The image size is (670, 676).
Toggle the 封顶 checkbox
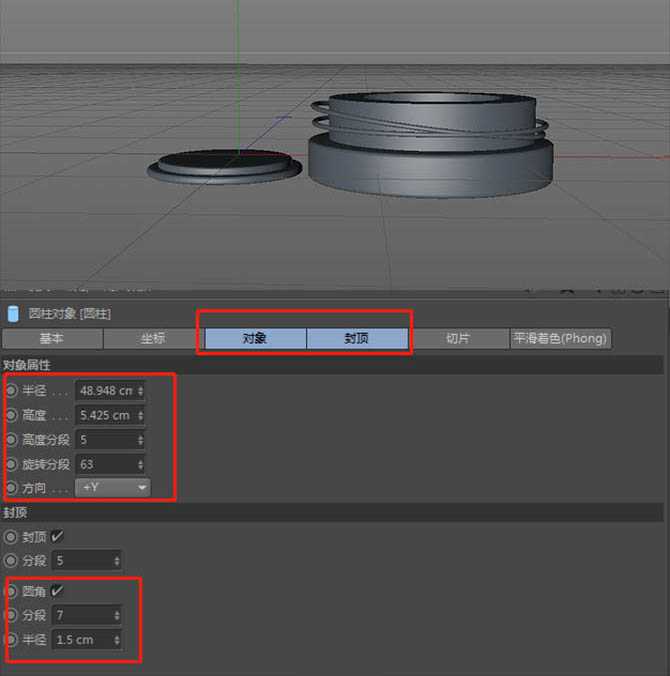[57, 536]
